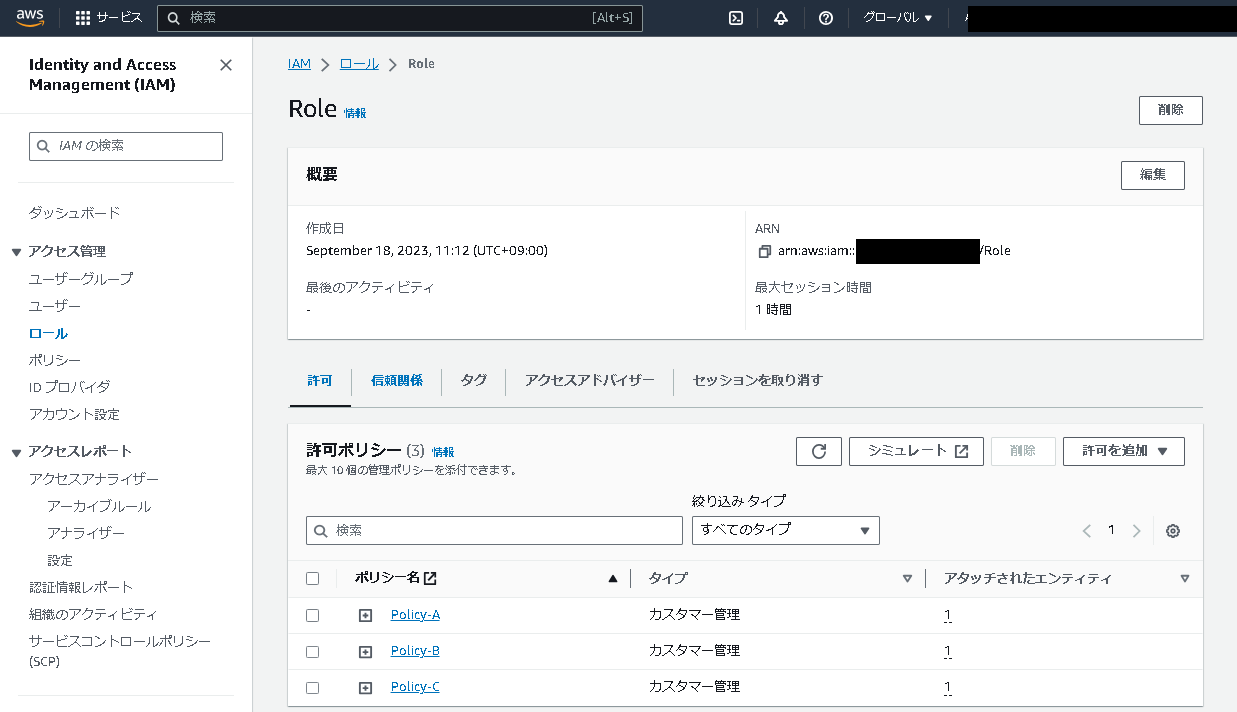This screenshot has width=1237, height=712.
Task: Close the IAM navigation panel
Action: [x=226, y=65]
